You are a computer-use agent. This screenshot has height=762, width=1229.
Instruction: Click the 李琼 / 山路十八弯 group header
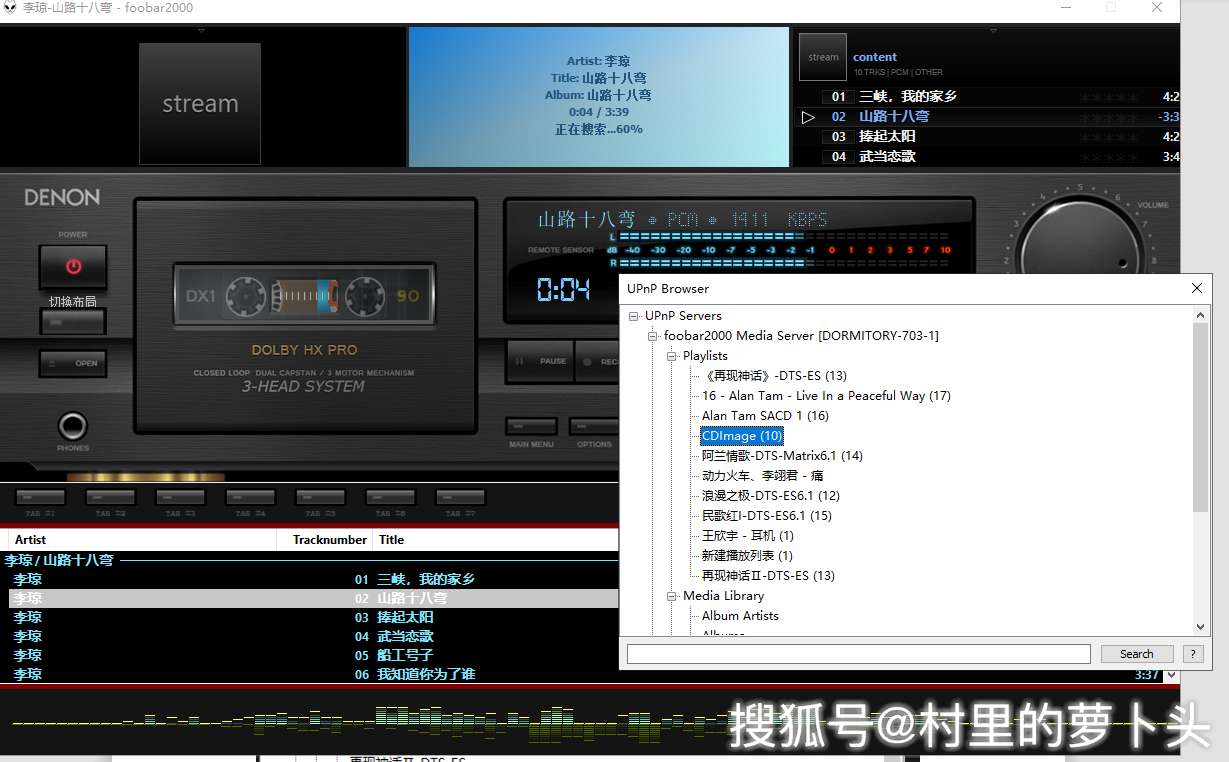(59, 561)
